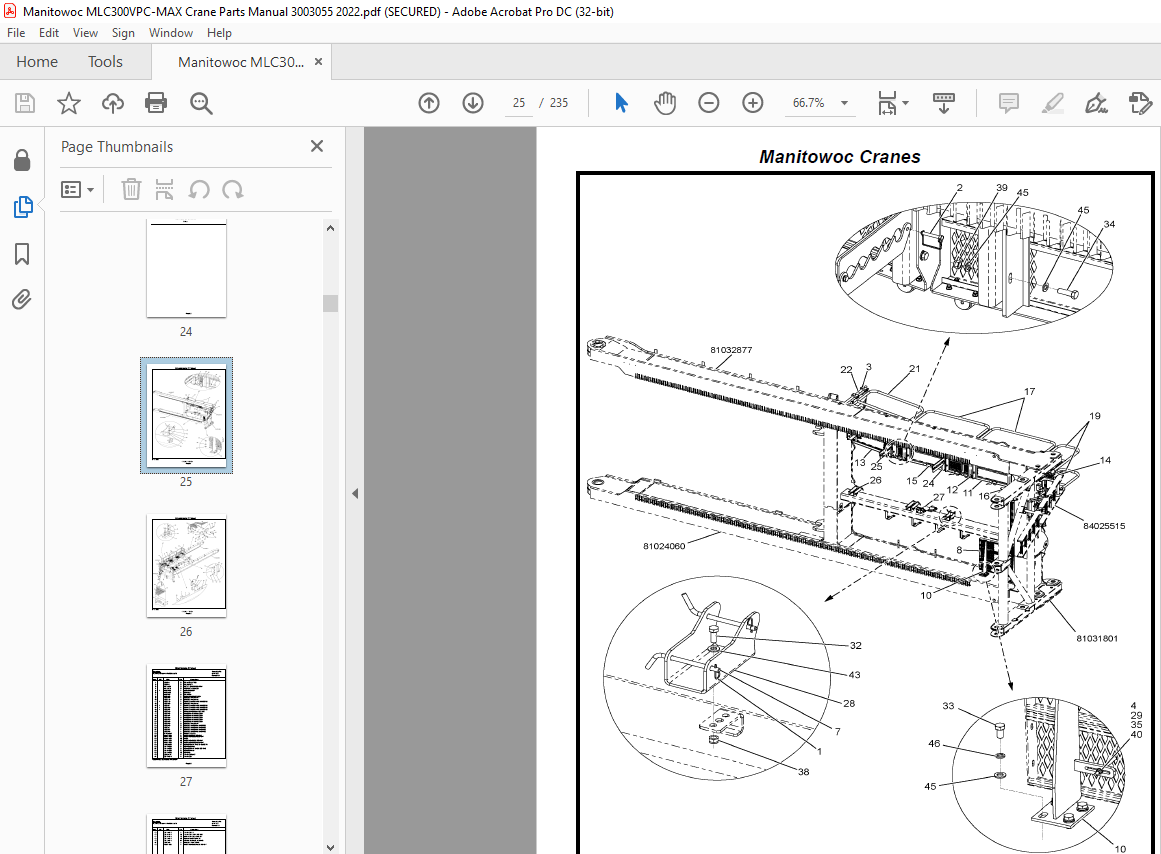Close the Page Thumbnails panel
This screenshot has width=1161, height=854.
click(x=317, y=146)
